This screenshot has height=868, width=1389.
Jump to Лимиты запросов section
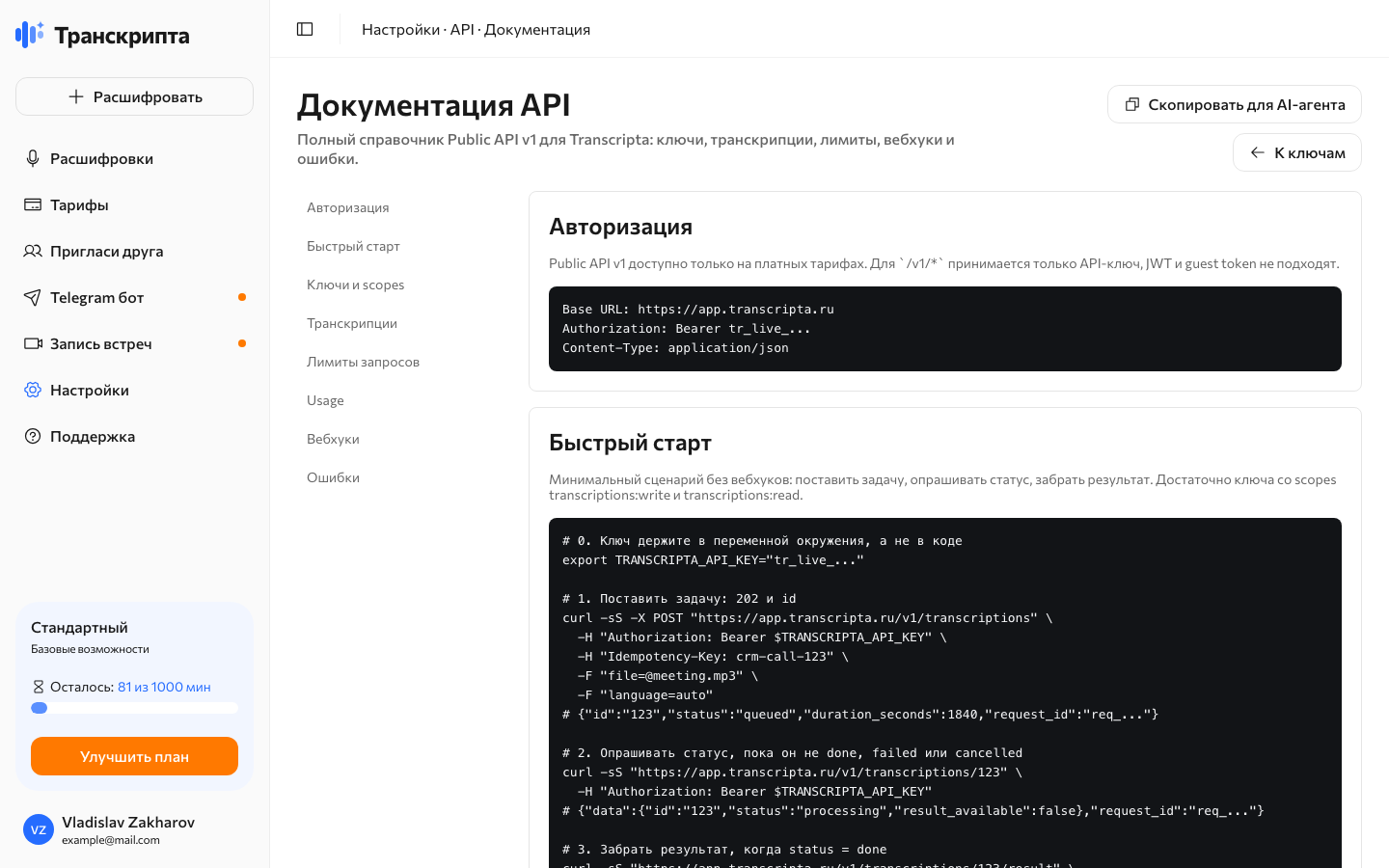pyautogui.click(x=363, y=362)
